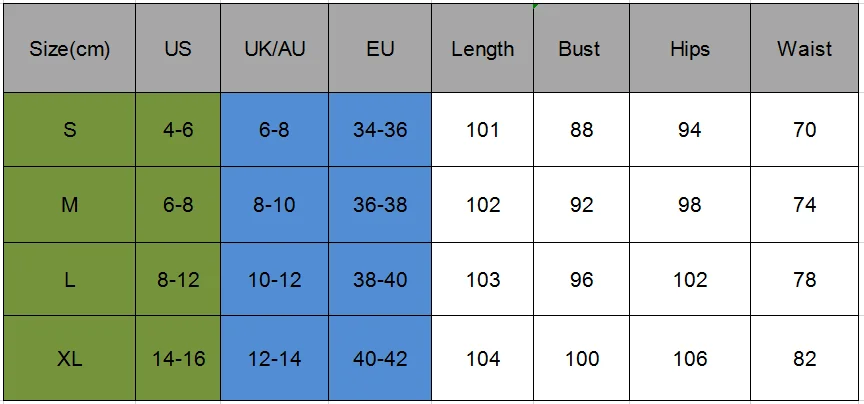The height and width of the screenshot is (404, 864).
Task: Select the green S size cell
Action: click(x=69, y=130)
